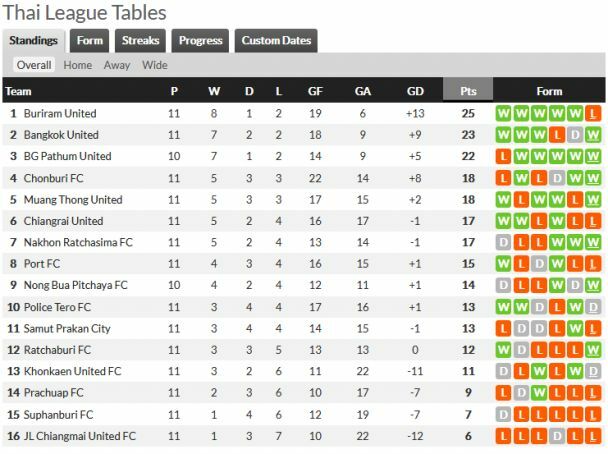The height and width of the screenshot is (454, 608).
Task: Sort table by Pts column header
Action: click(468, 91)
